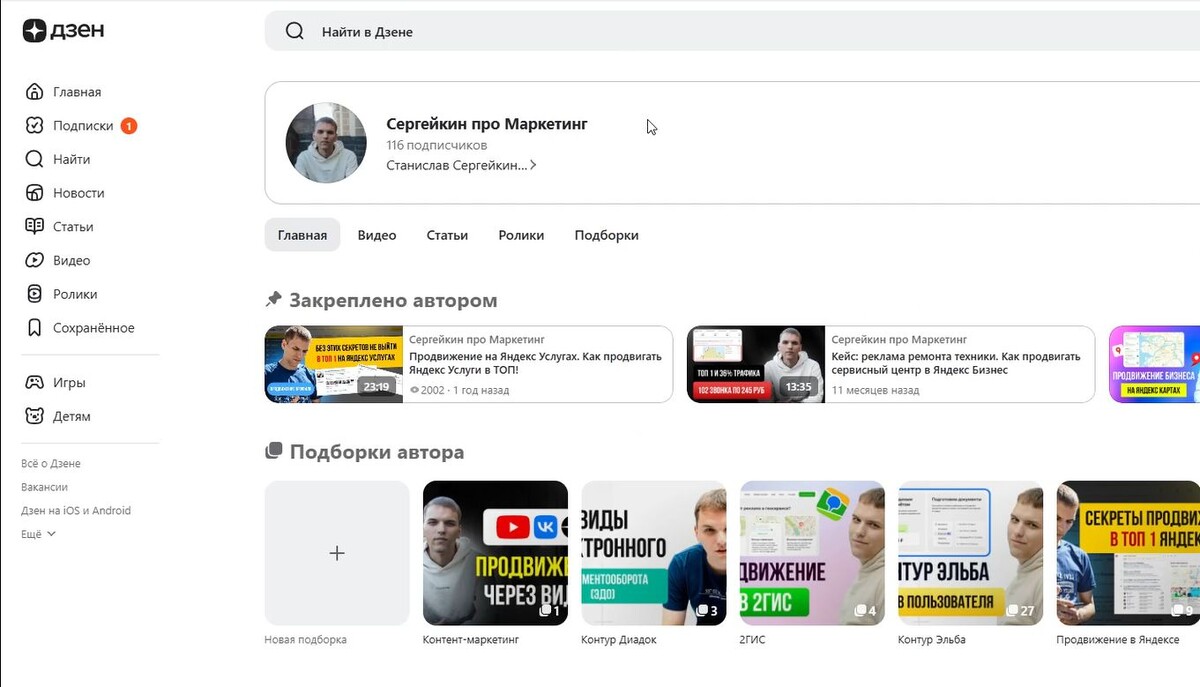This screenshot has height=687, width=1200.
Task: Switch to the Подборки channel tab
Action: coord(606,235)
